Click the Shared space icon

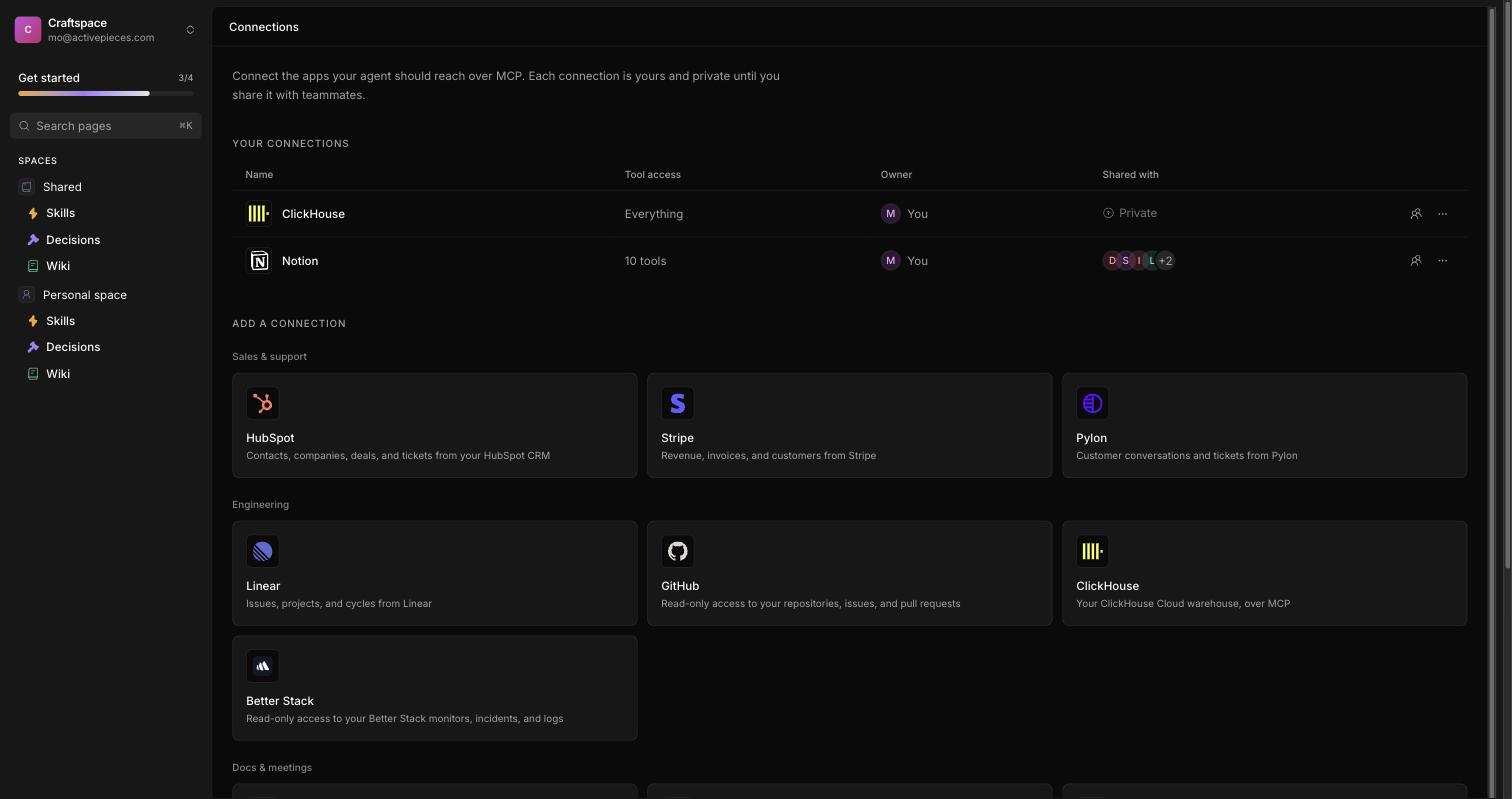(27, 187)
